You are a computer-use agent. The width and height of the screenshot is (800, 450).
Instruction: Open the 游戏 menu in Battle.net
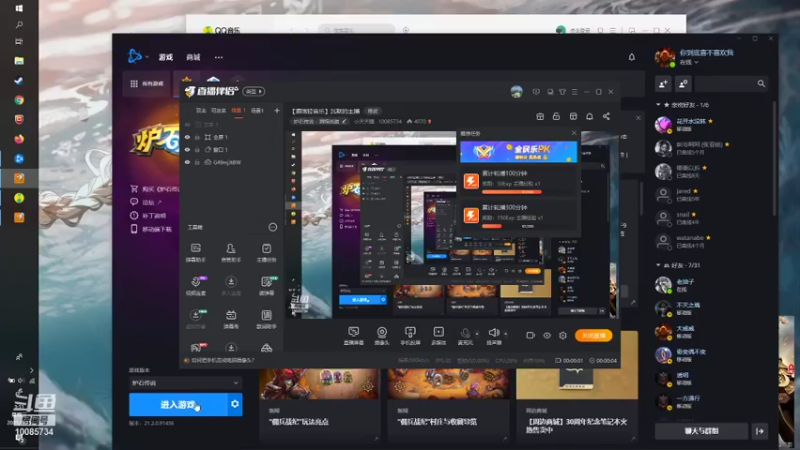tap(166, 57)
